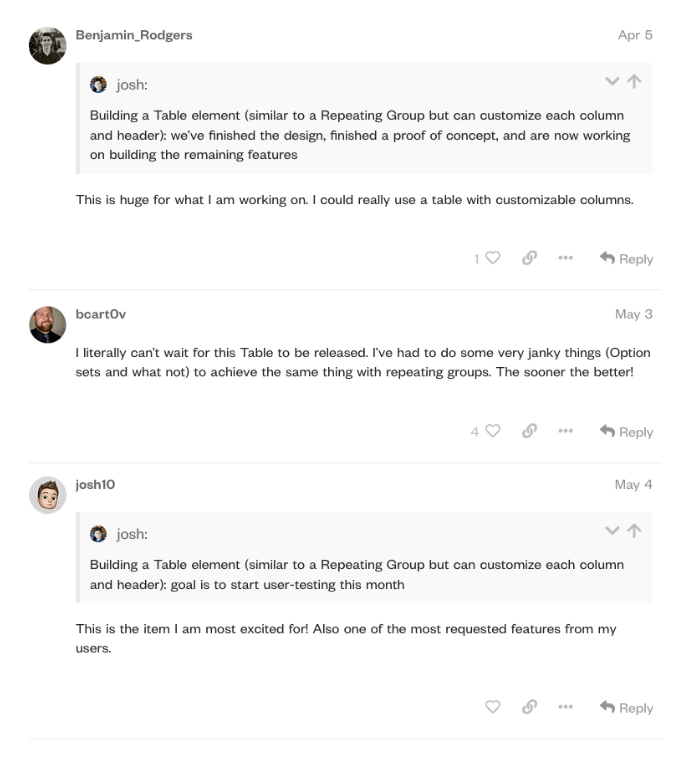Jump to quoted post from josh10's quote
685x764 pixels.
click(x=634, y=531)
